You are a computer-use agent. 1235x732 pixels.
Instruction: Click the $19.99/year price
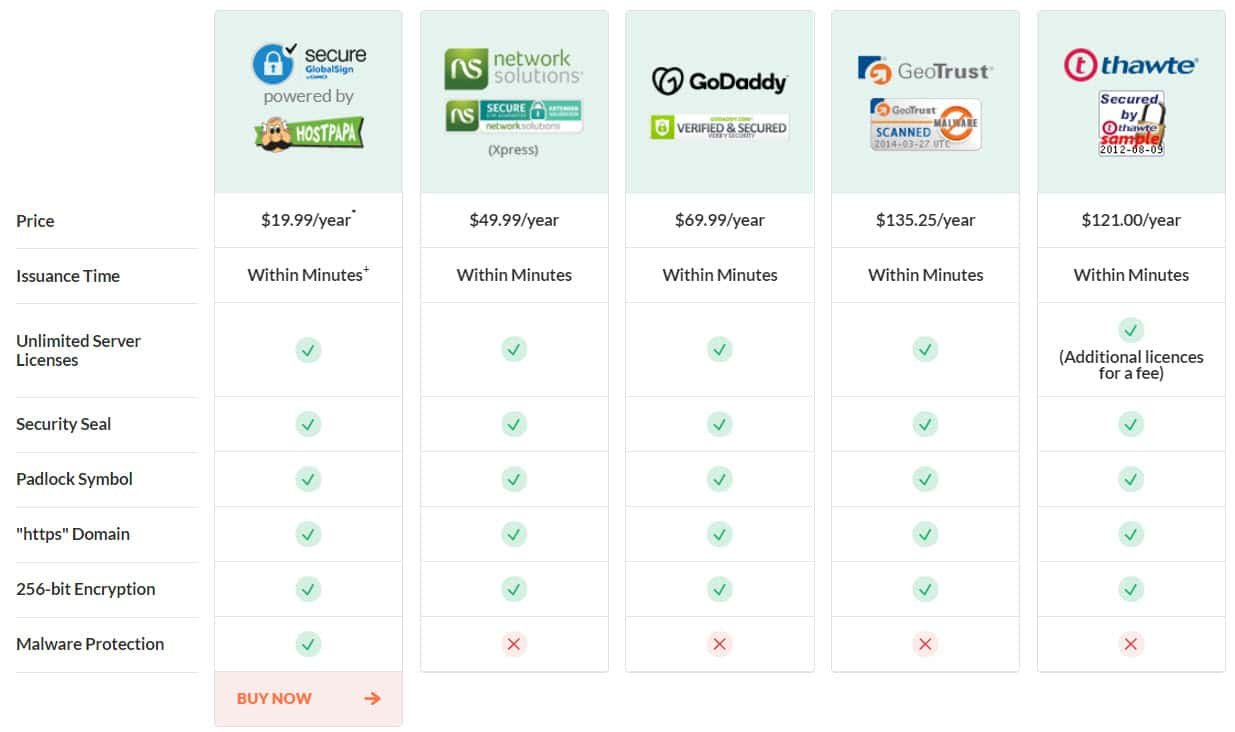[308, 220]
